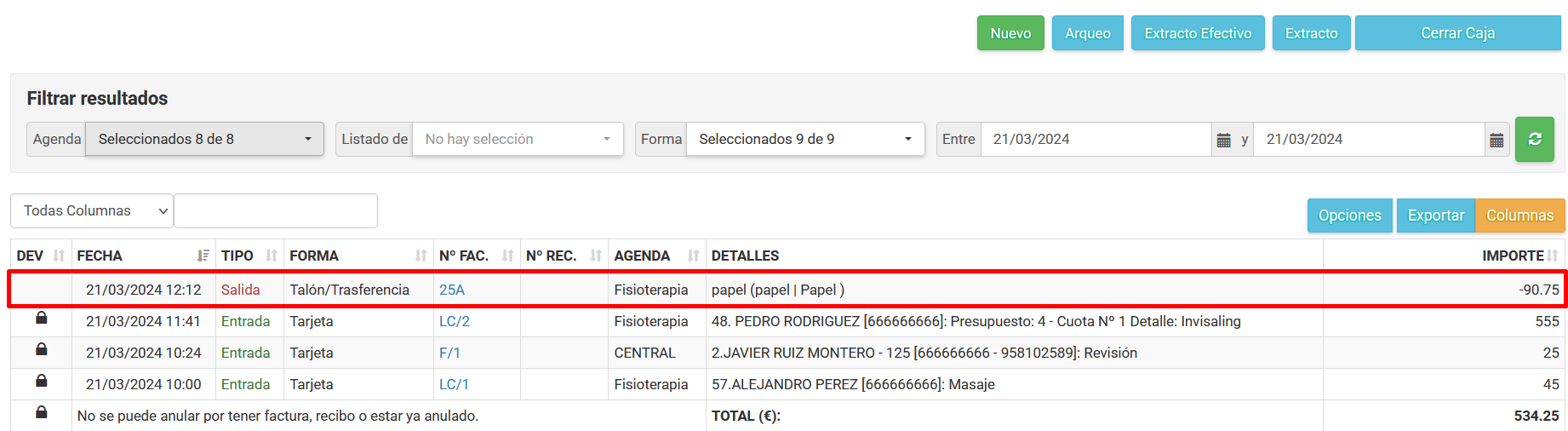Sort table by FECHA column

point(203,256)
